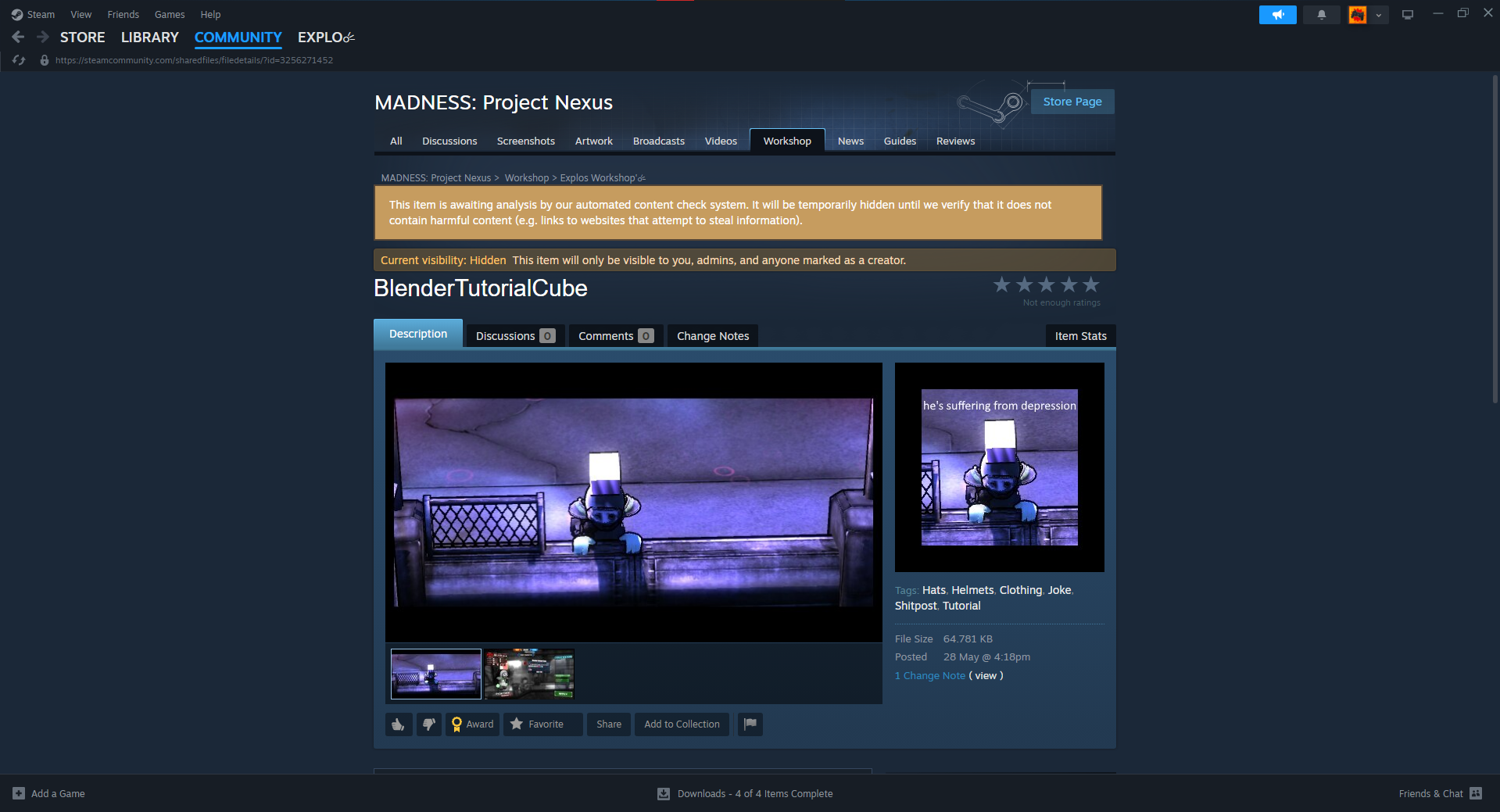Screen dimensions: 1500x812
Task: Share this workshop item
Action: [x=609, y=724]
